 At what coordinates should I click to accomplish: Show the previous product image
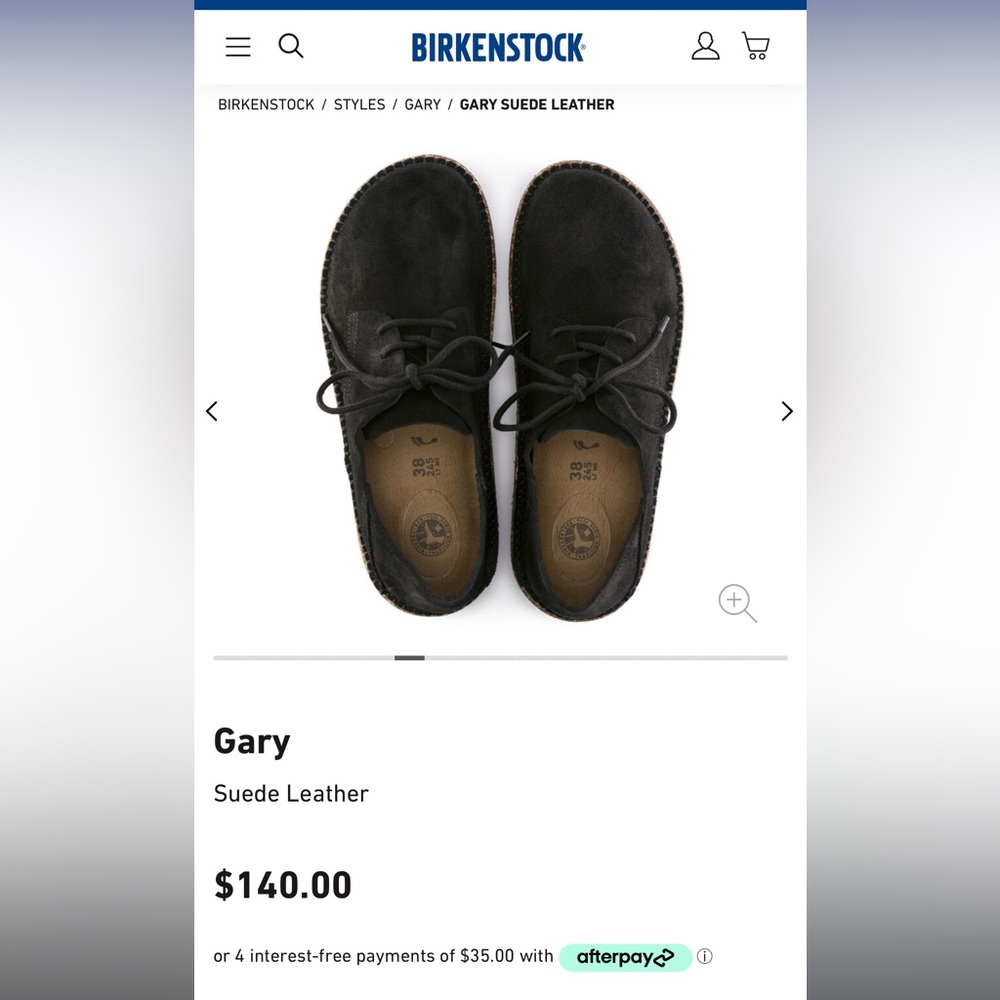pos(212,411)
